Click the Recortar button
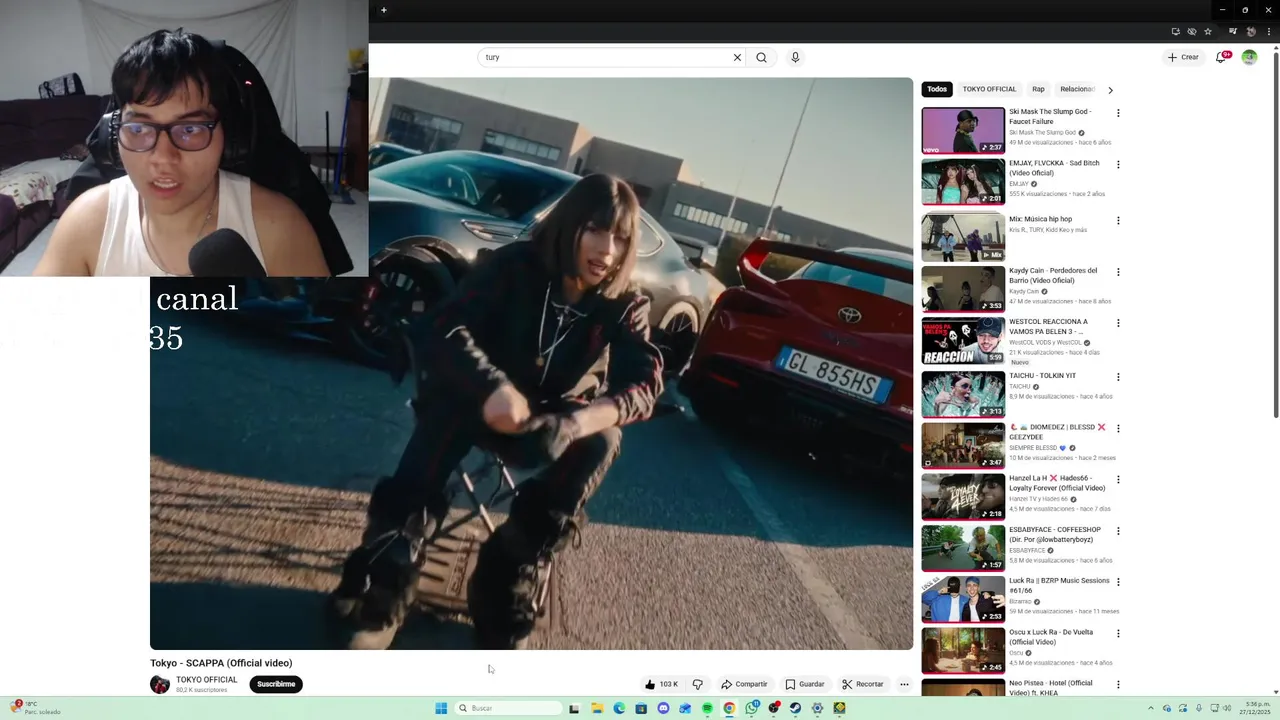Viewport: 1280px width, 720px height. click(x=863, y=684)
